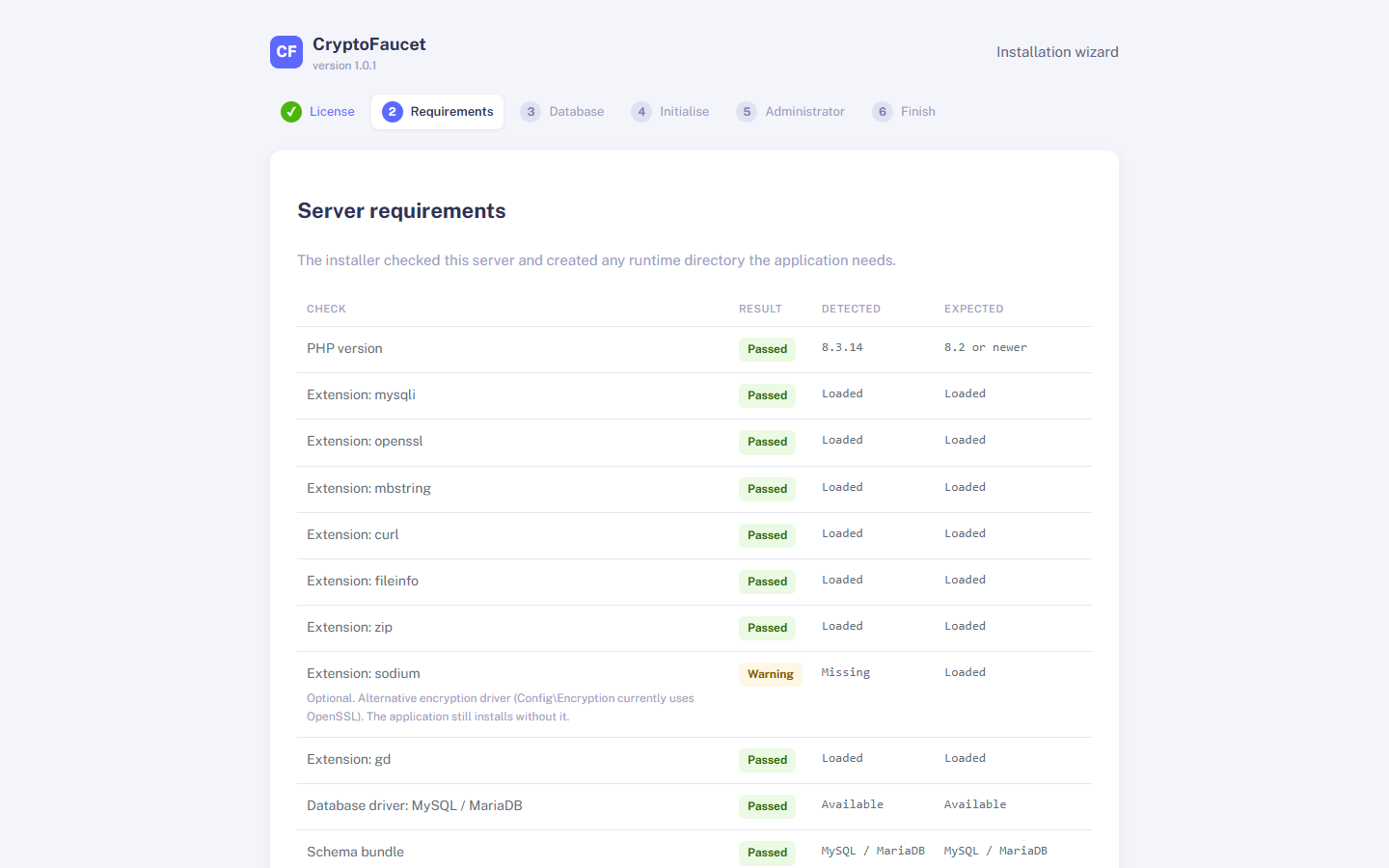Click the green checkmark beside License
Viewport: 1389px width, 868px height.
(x=291, y=112)
